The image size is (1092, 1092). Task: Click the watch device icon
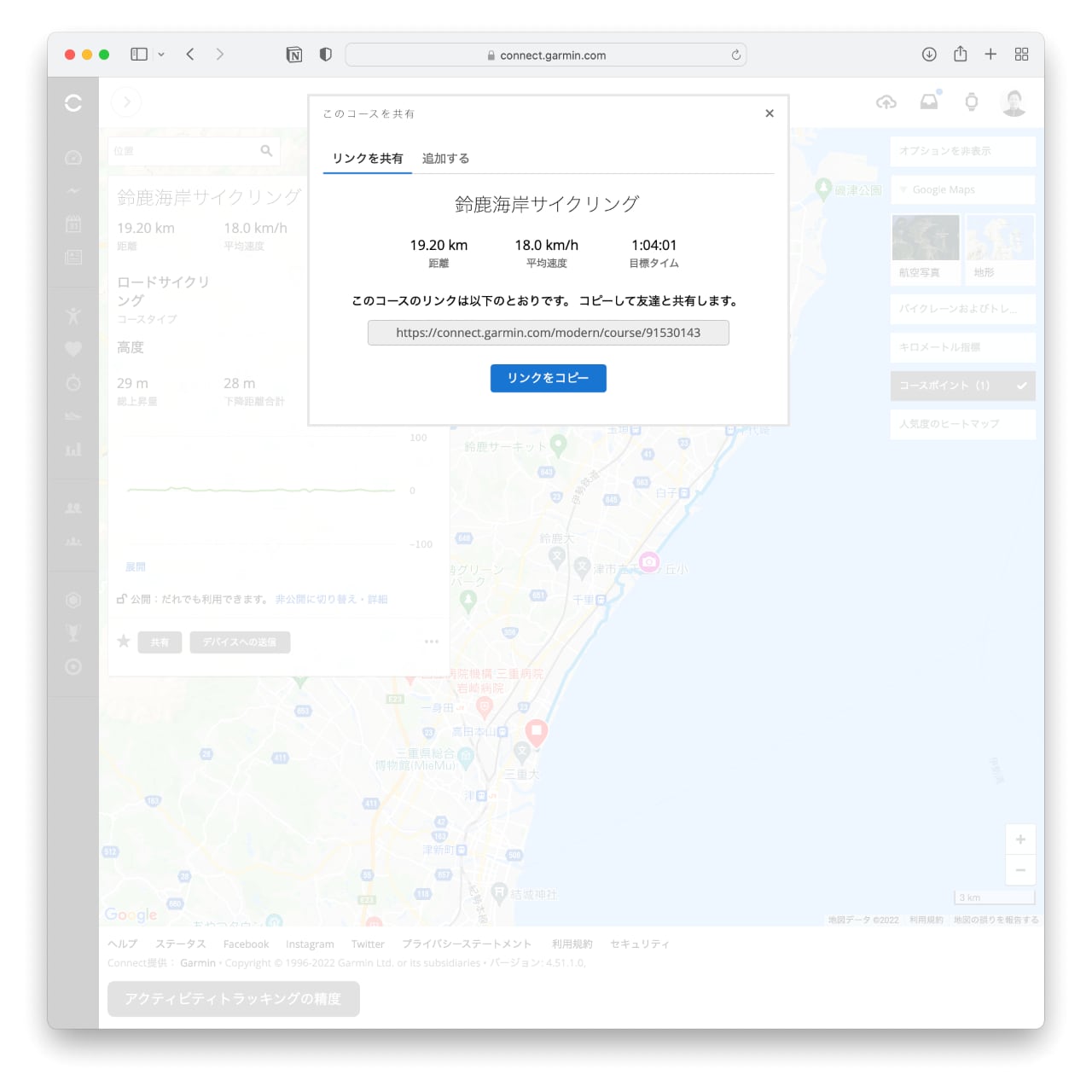point(971,102)
